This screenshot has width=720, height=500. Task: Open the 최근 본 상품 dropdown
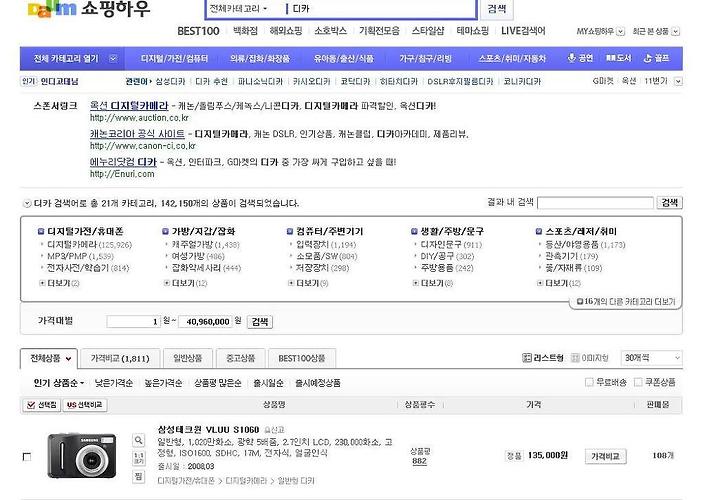pyautogui.click(x=656, y=31)
